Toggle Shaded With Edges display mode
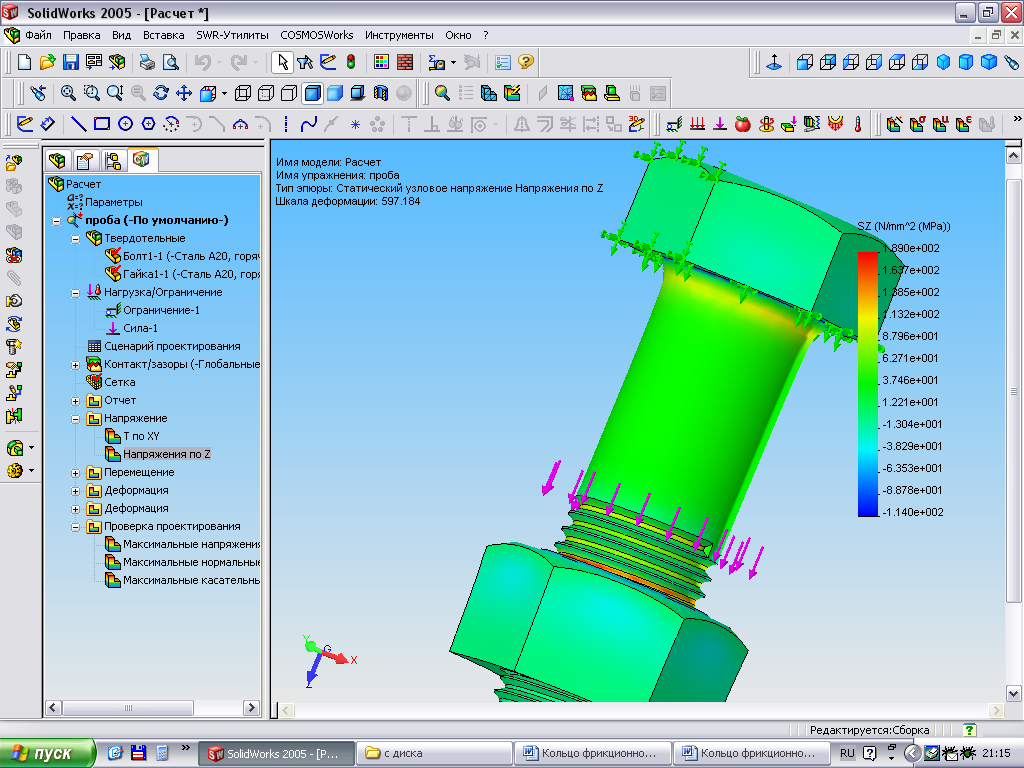Image resolution: width=1024 pixels, height=768 pixels. point(312,93)
